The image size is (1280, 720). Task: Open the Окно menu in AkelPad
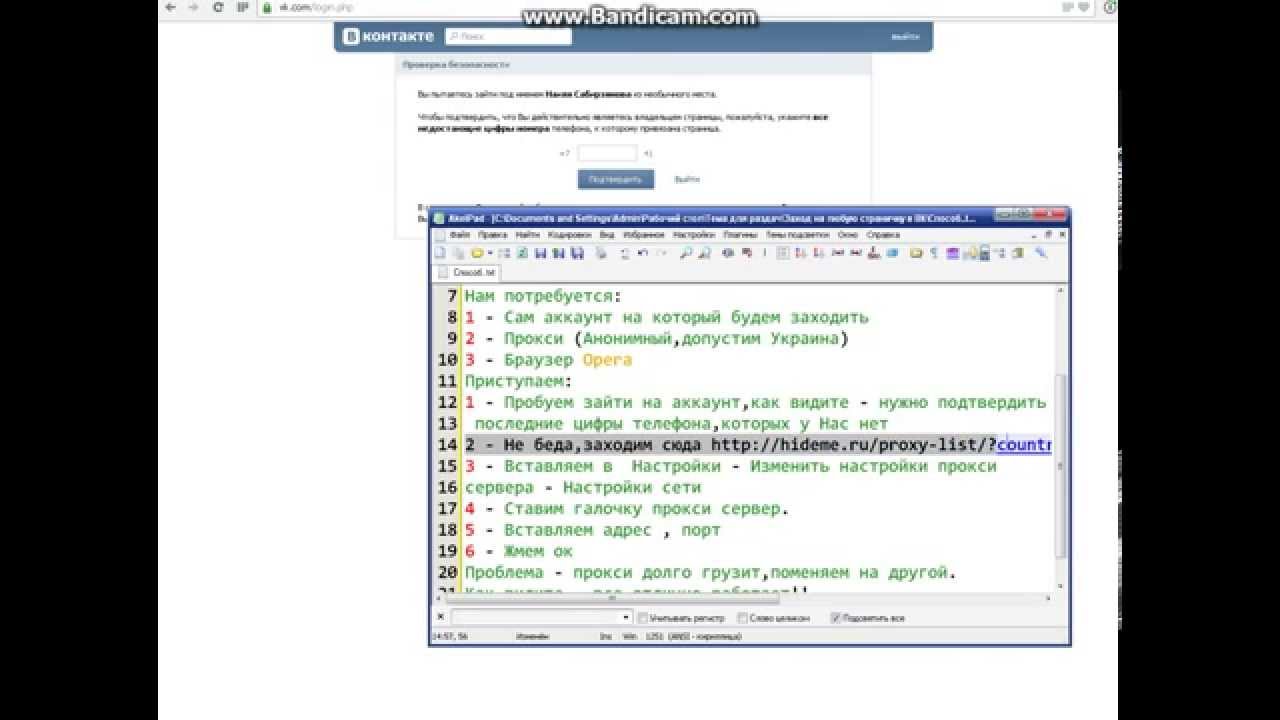click(848, 235)
